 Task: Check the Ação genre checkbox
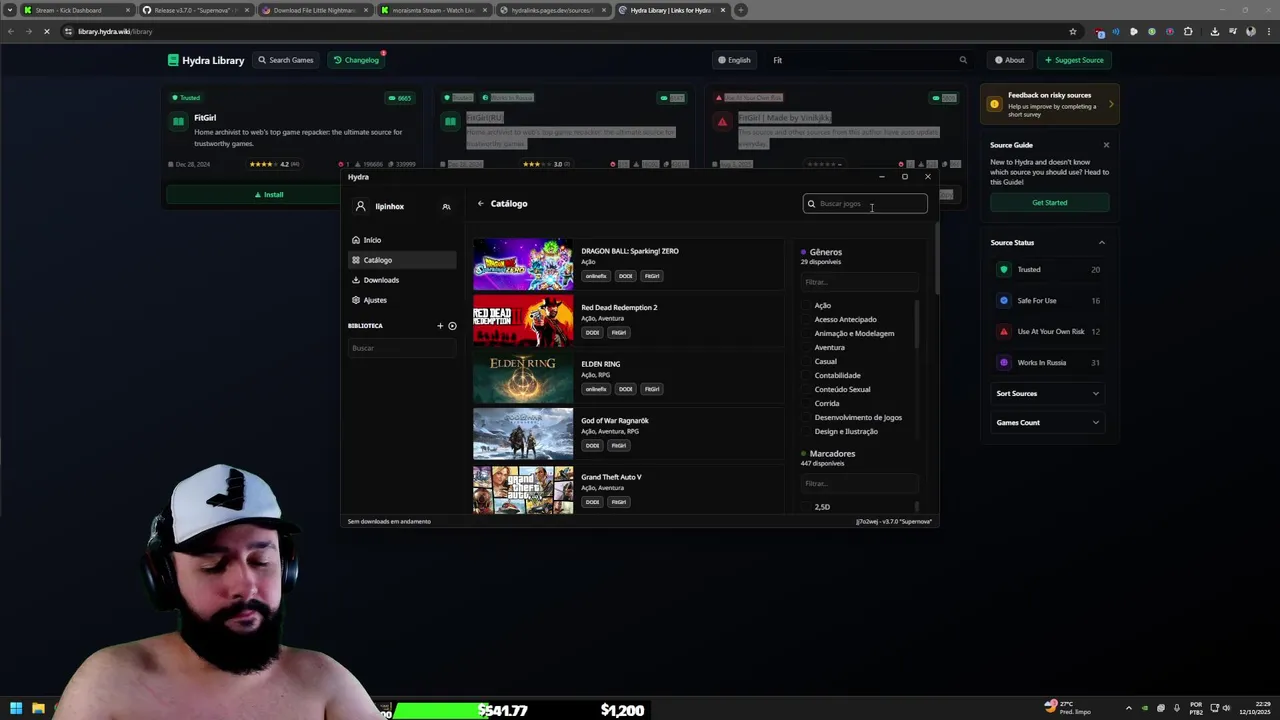coord(807,306)
